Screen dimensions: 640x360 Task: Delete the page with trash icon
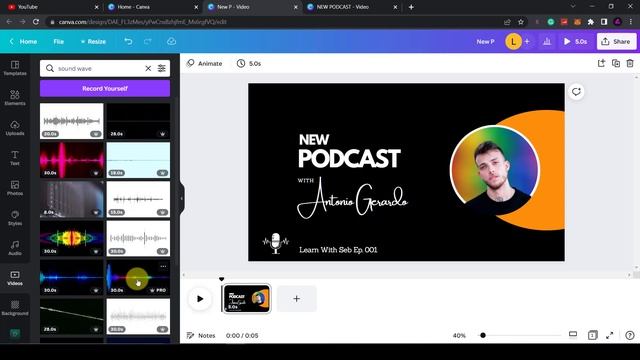coord(630,63)
